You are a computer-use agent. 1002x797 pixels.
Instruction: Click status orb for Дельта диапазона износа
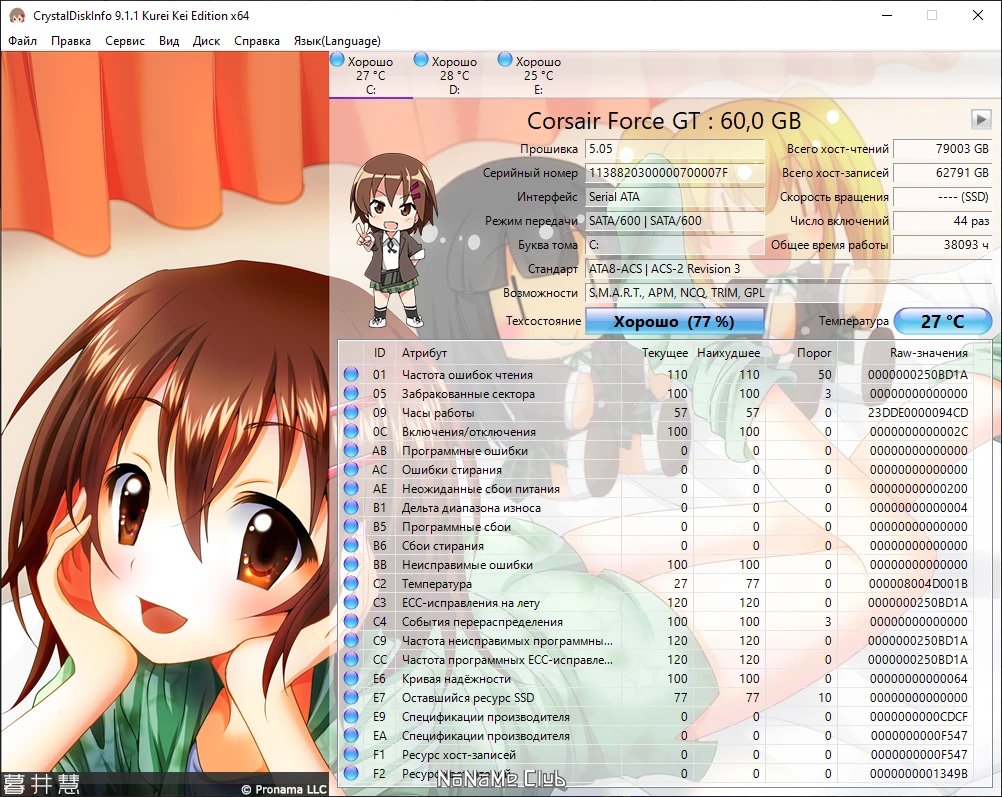[x=351, y=507]
